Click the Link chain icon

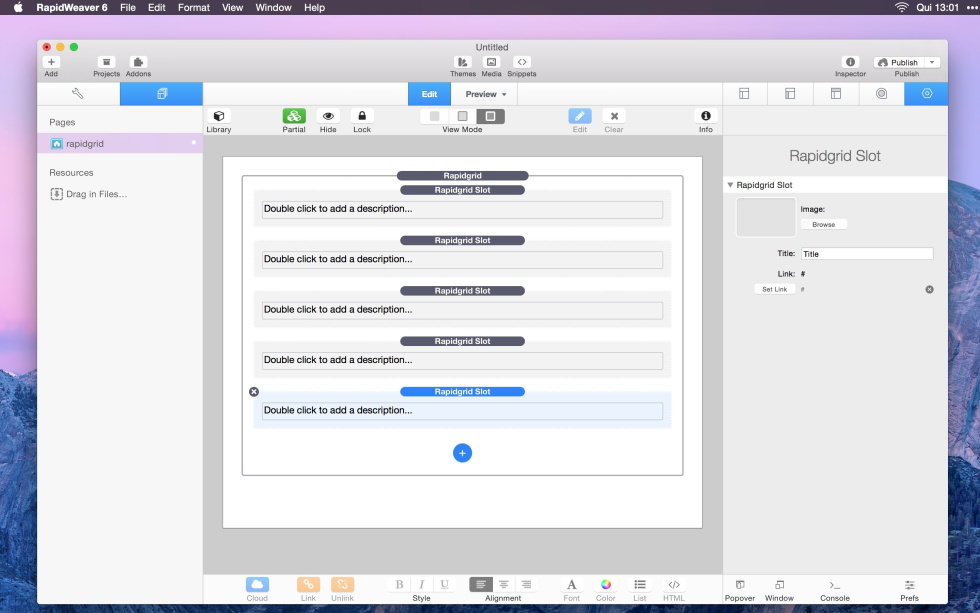pyautogui.click(x=308, y=585)
